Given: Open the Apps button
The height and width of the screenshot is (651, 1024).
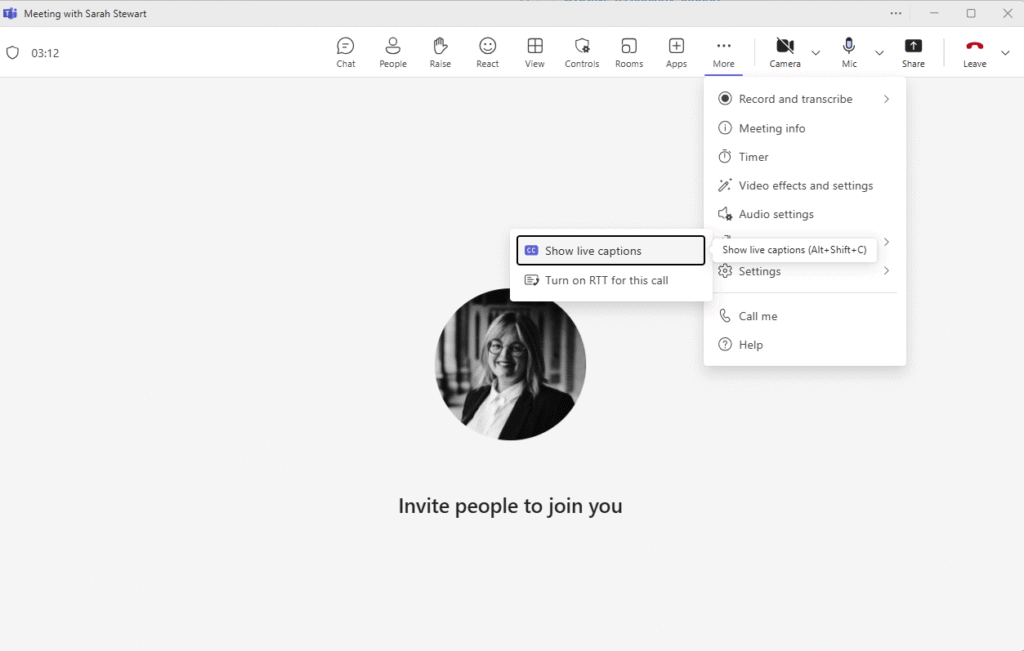Looking at the screenshot, I should click(676, 52).
